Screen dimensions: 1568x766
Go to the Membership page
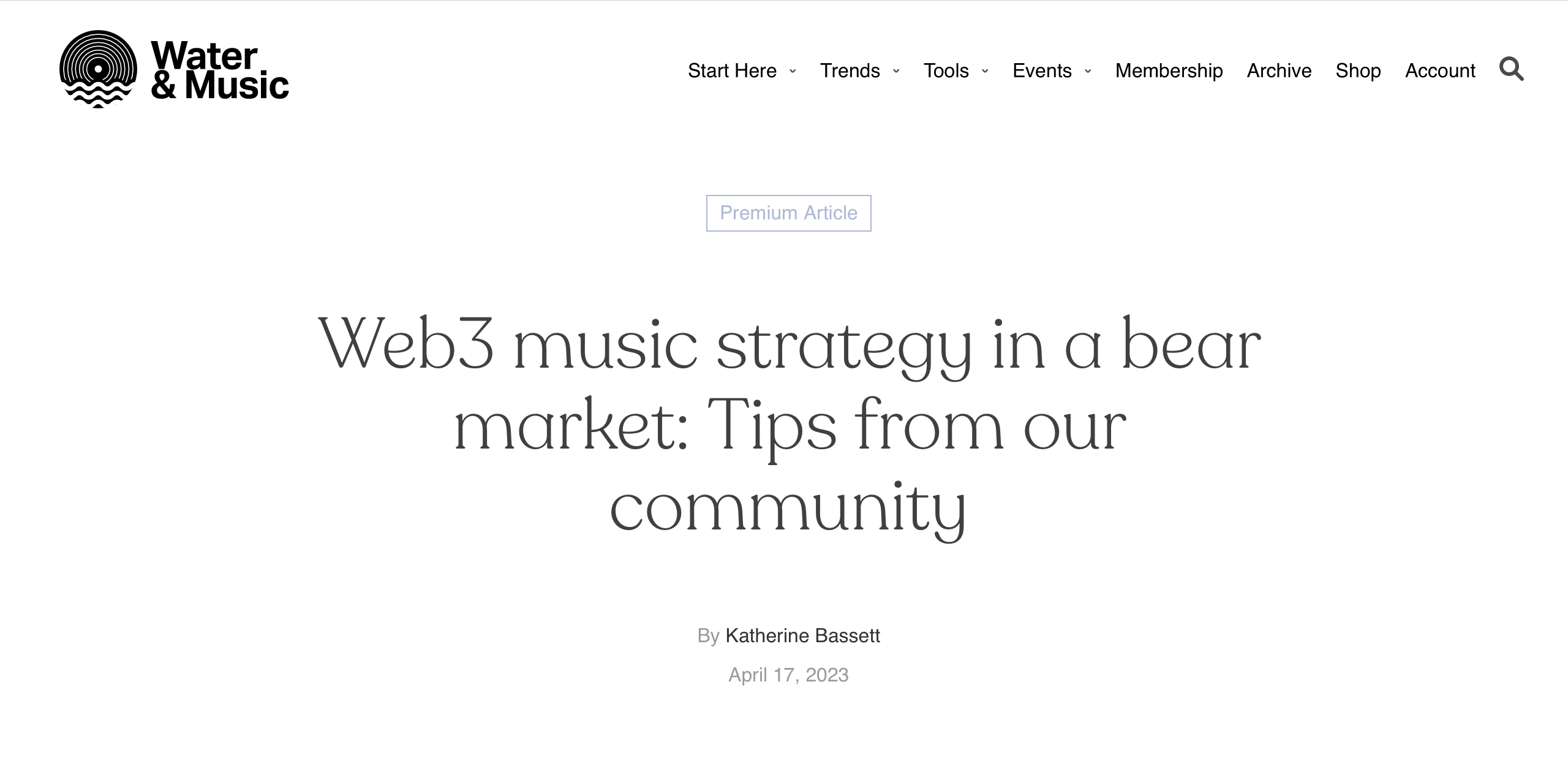click(1169, 70)
